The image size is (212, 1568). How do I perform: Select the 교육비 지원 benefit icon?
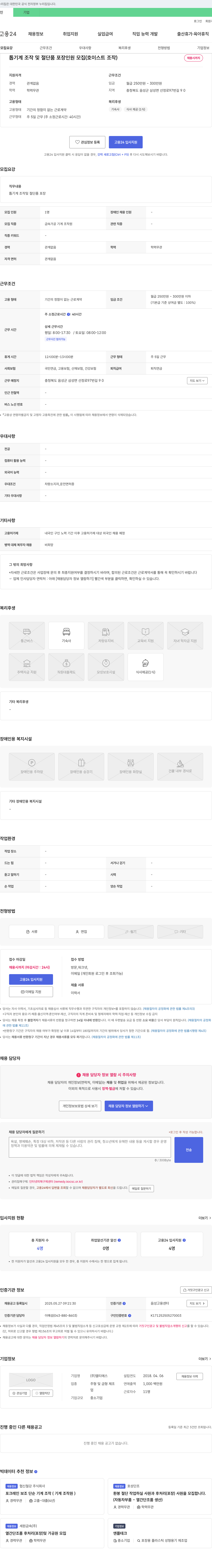(x=146, y=636)
